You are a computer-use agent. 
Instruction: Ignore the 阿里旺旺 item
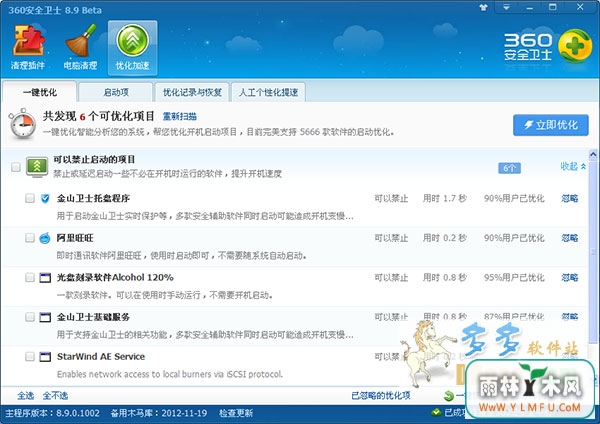point(570,238)
